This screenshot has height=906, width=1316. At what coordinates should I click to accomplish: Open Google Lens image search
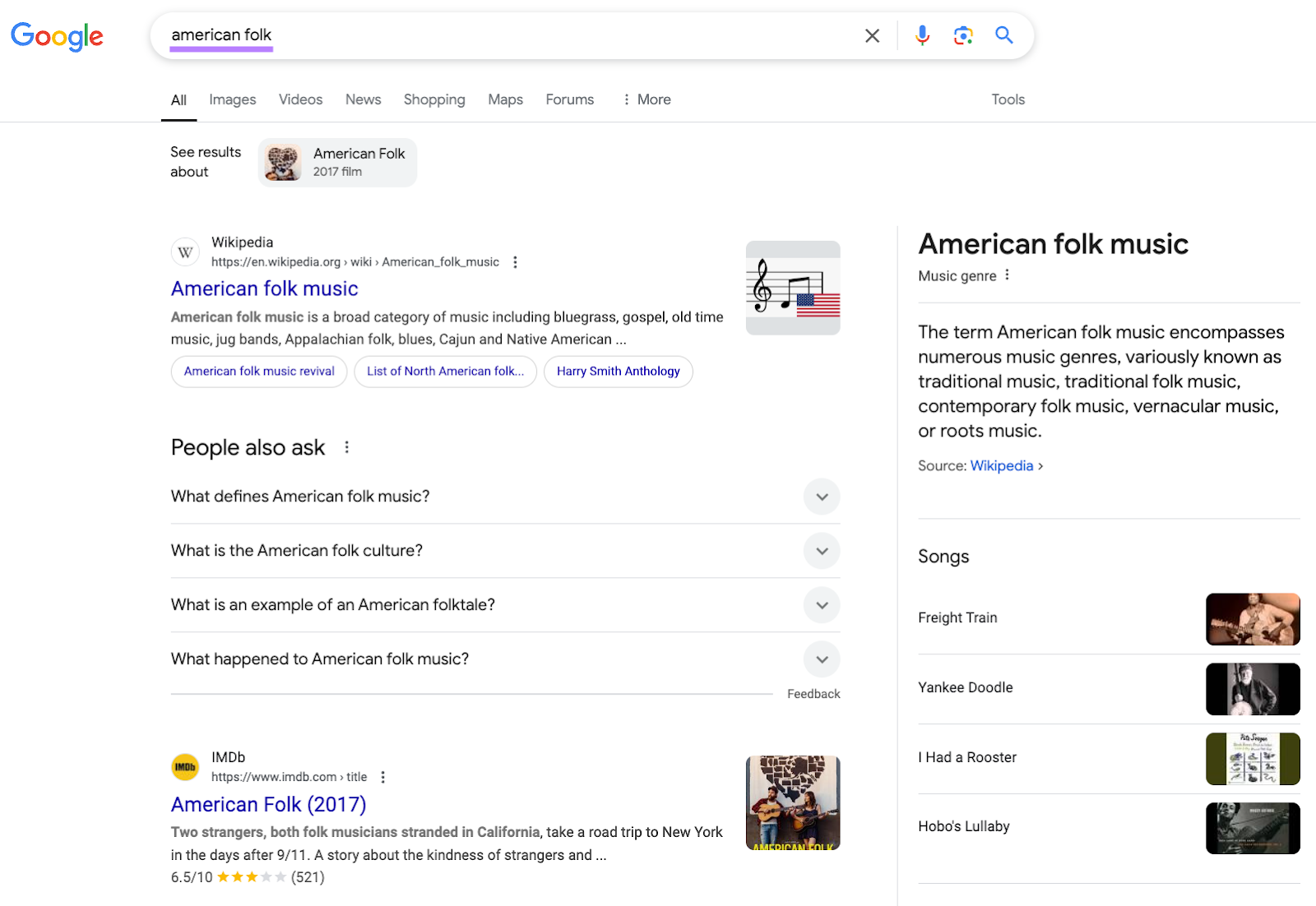(962, 35)
